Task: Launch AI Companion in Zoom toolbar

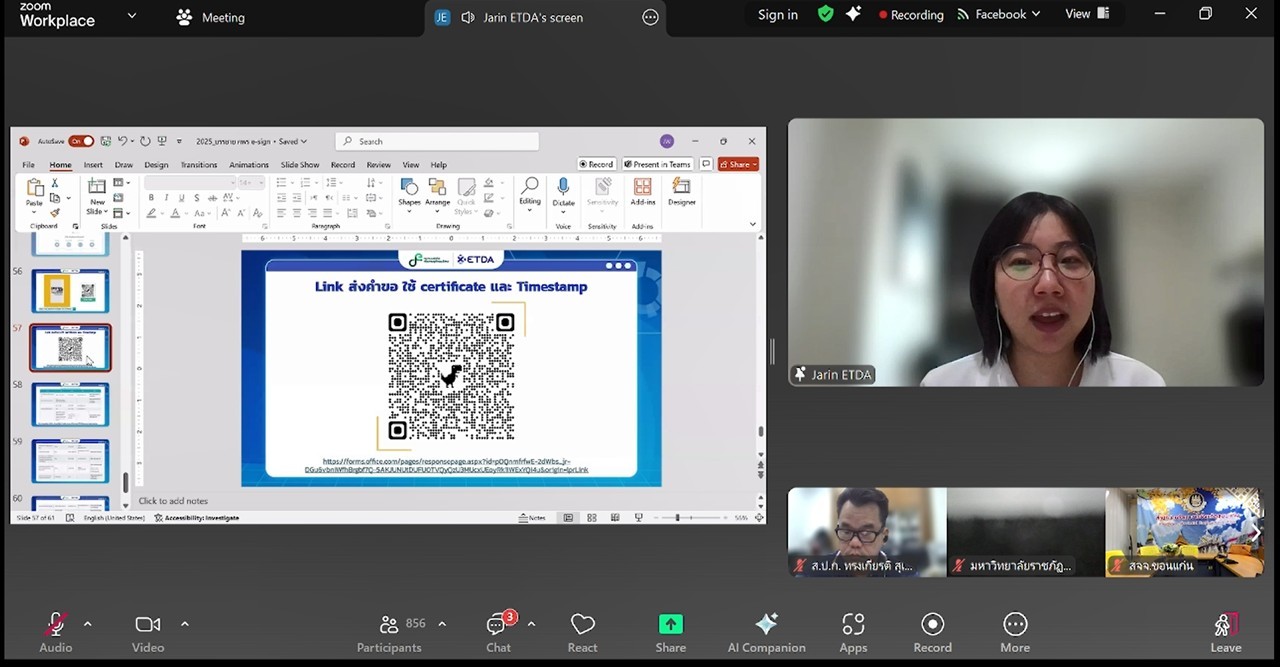Action: coord(766,633)
